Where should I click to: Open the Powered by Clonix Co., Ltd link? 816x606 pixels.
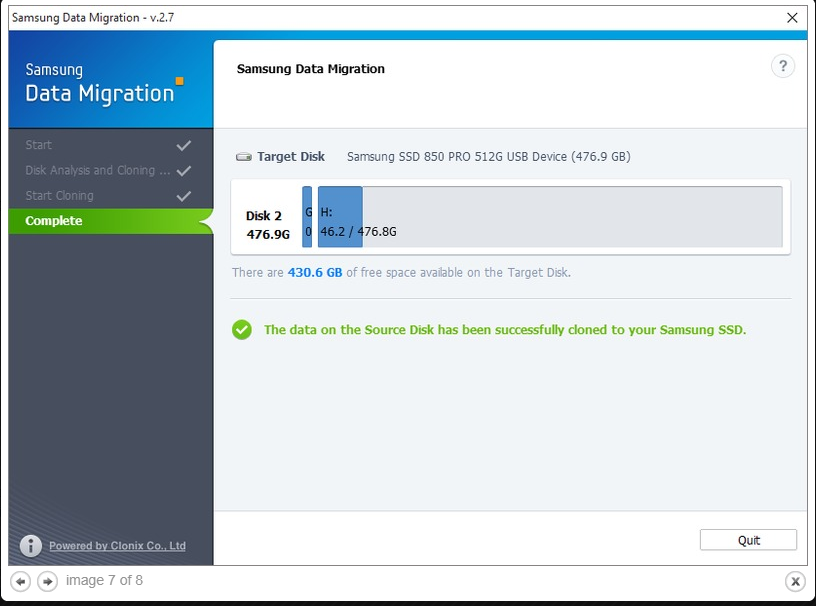tap(117, 546)
